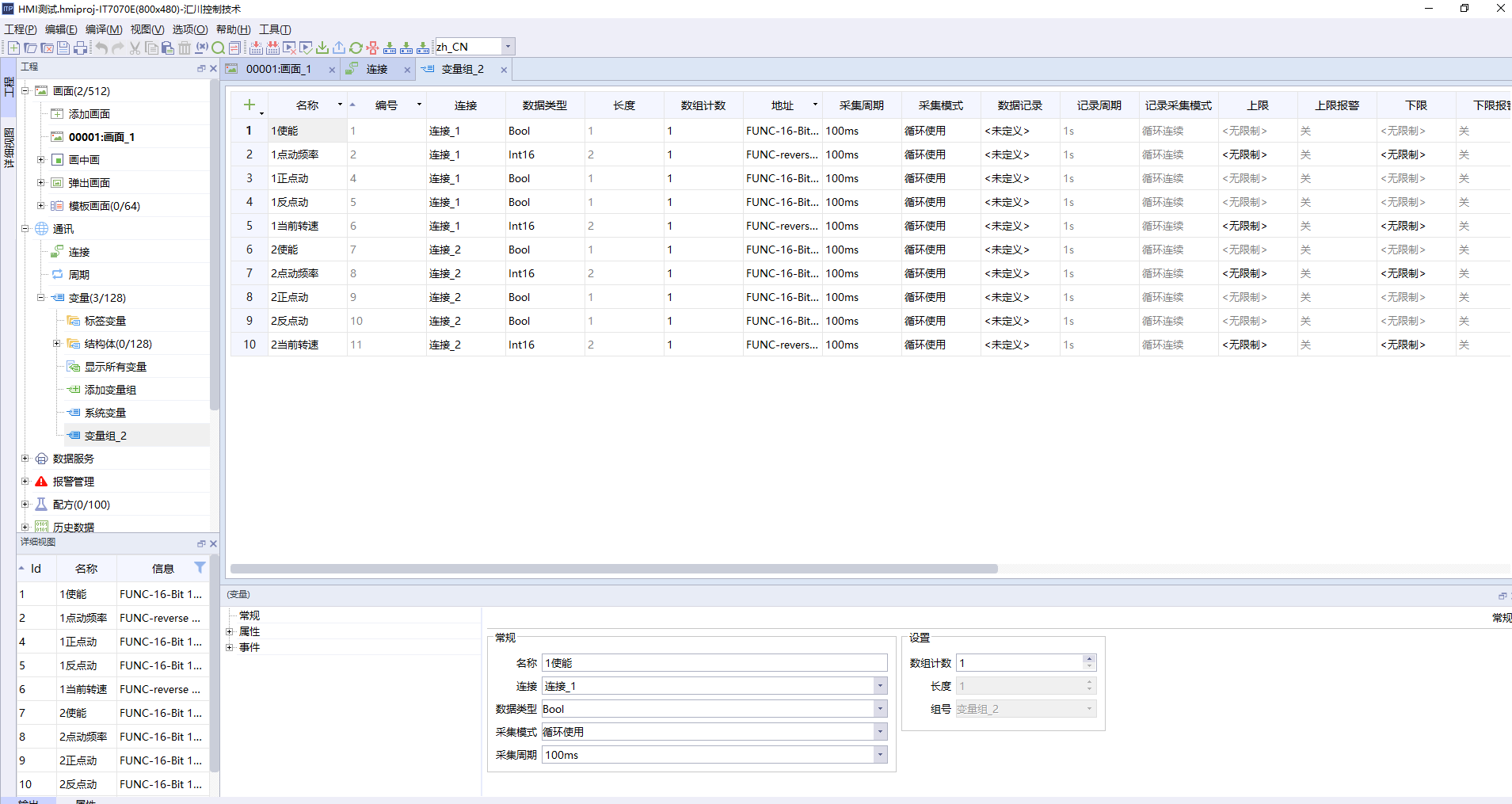Open the 编辑(E) menu
The height and width of the screenshot is (804, 1512).
[61, 29]
